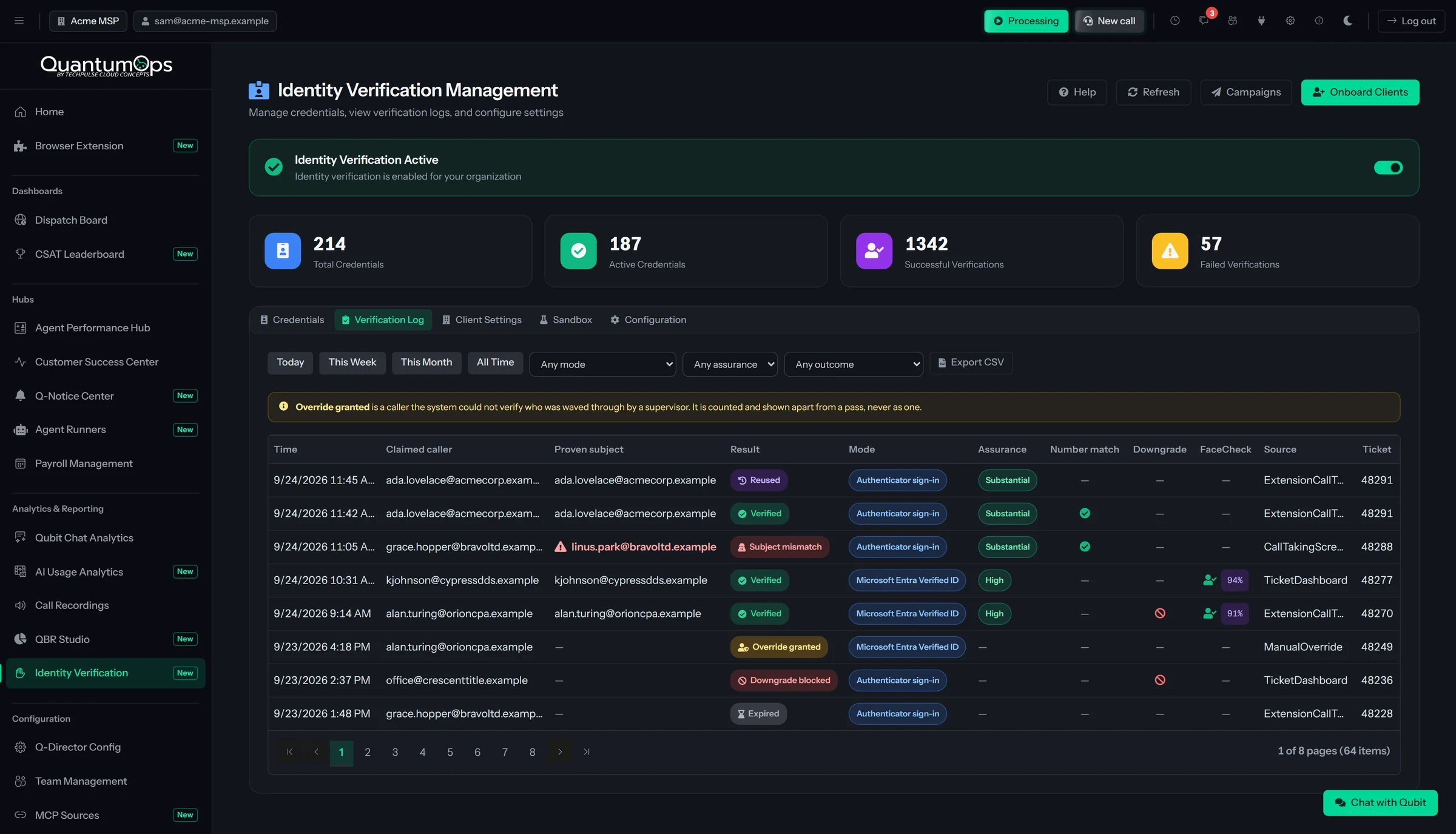This screenshot has height=834, width=1456.
Task: Open the Campaigns button
Action: pyautogui.click(x=1246, y=92)
